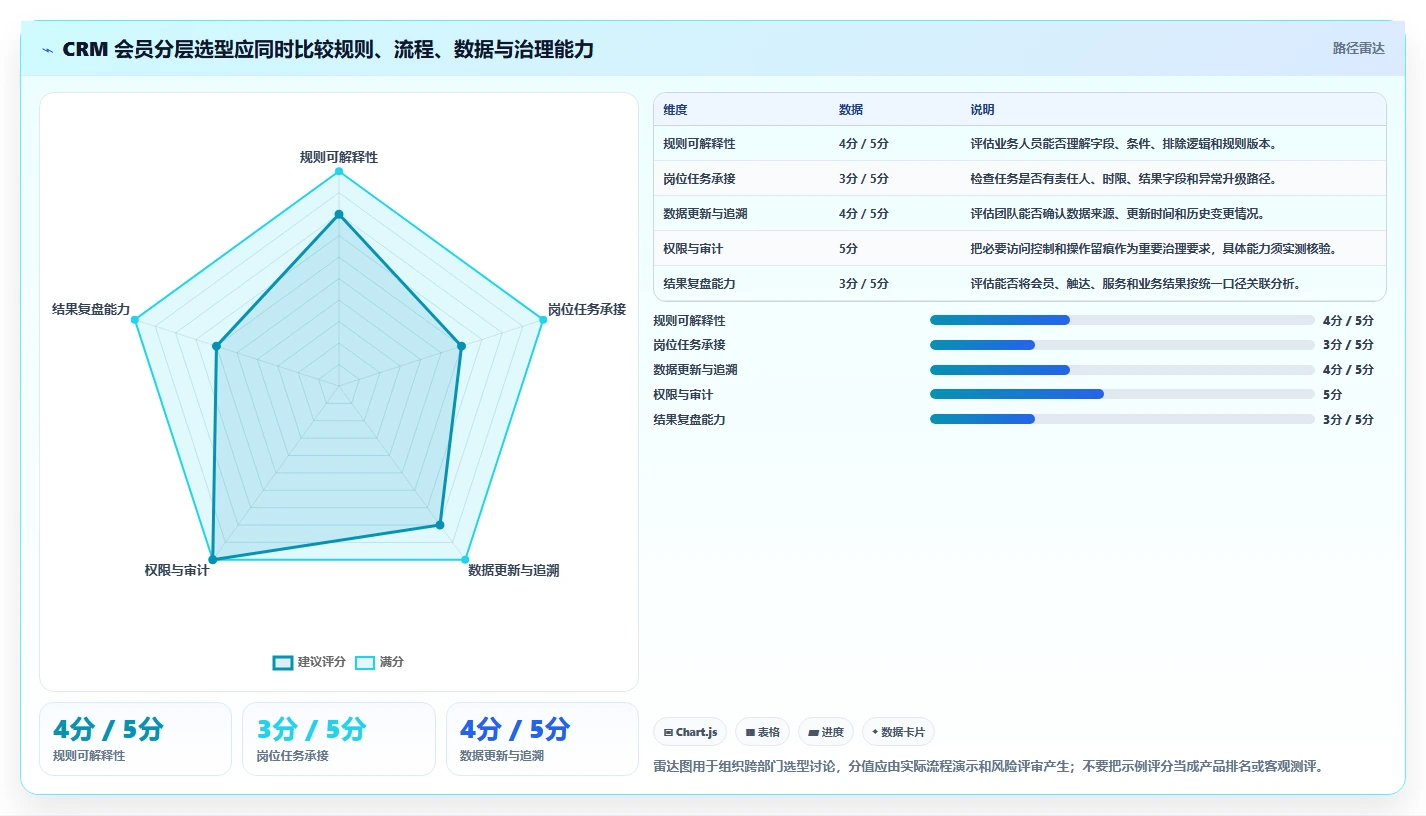Click the 路径雷达 label in the header
Screen dimensions: 1426x816
point(1359,48)
